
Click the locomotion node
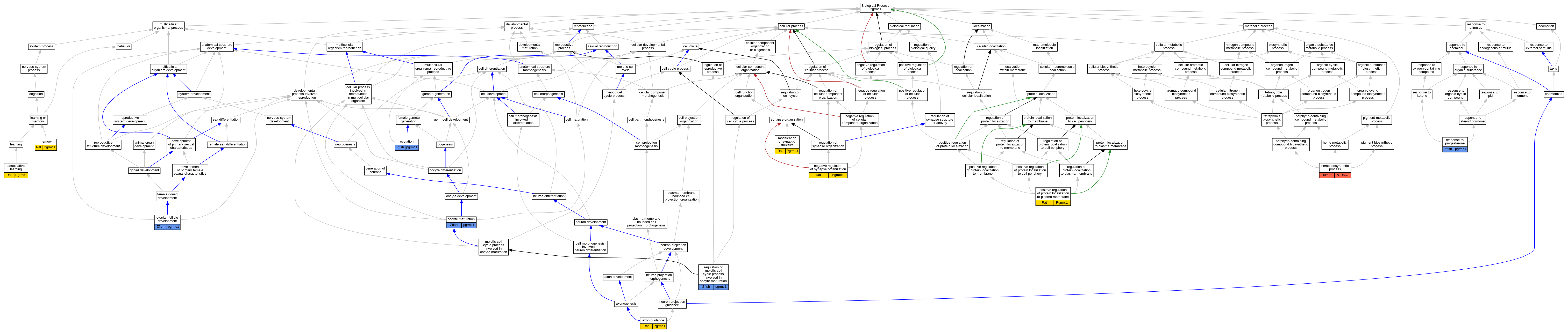click(x=1545, y=26)
